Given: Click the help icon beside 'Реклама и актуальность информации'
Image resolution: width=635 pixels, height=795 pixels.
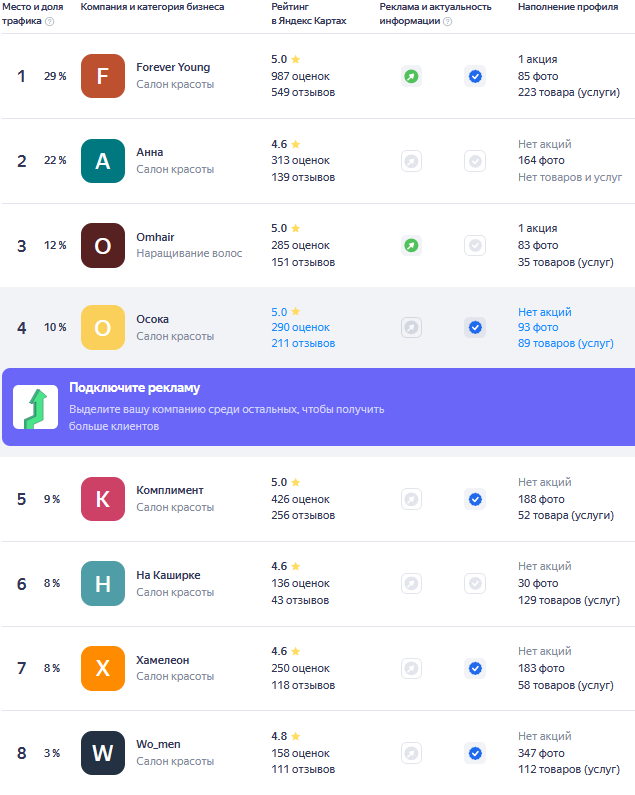Looking at the screenshot, I should [447, 21].
